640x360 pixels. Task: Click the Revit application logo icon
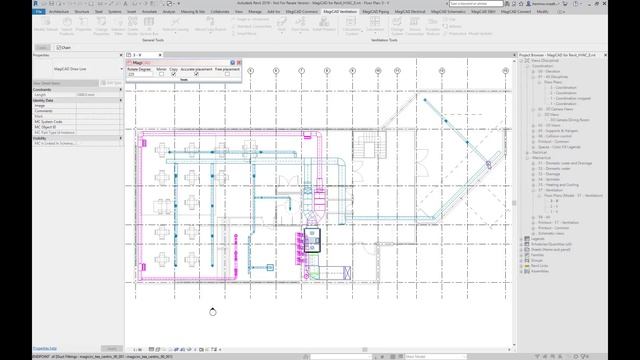36,3
